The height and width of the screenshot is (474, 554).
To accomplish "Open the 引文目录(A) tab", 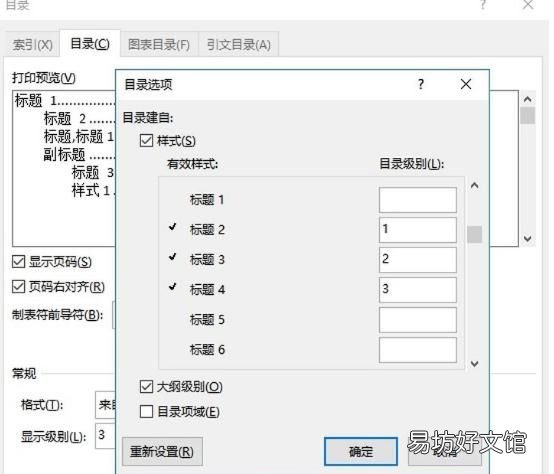I will [x=239, y=45].
